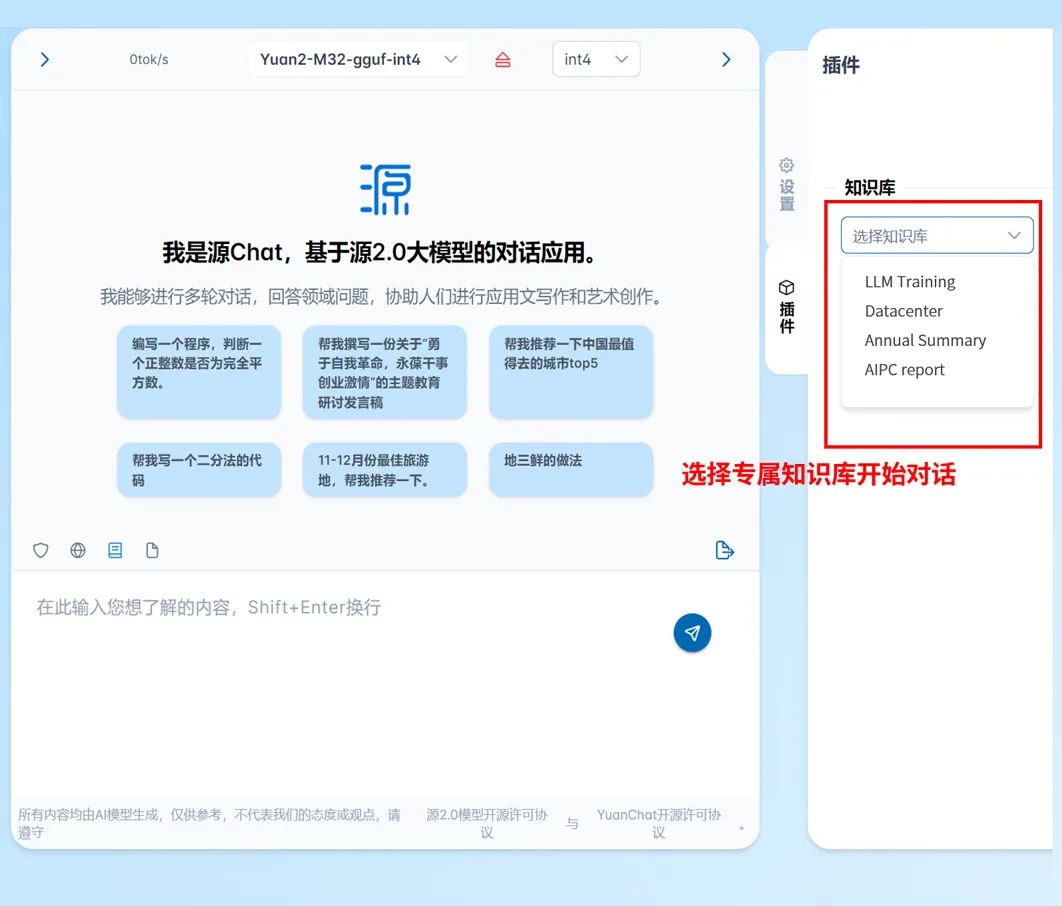
Task: Click the 地三鲜的做法 prompt card
Action: coord(570,469)
